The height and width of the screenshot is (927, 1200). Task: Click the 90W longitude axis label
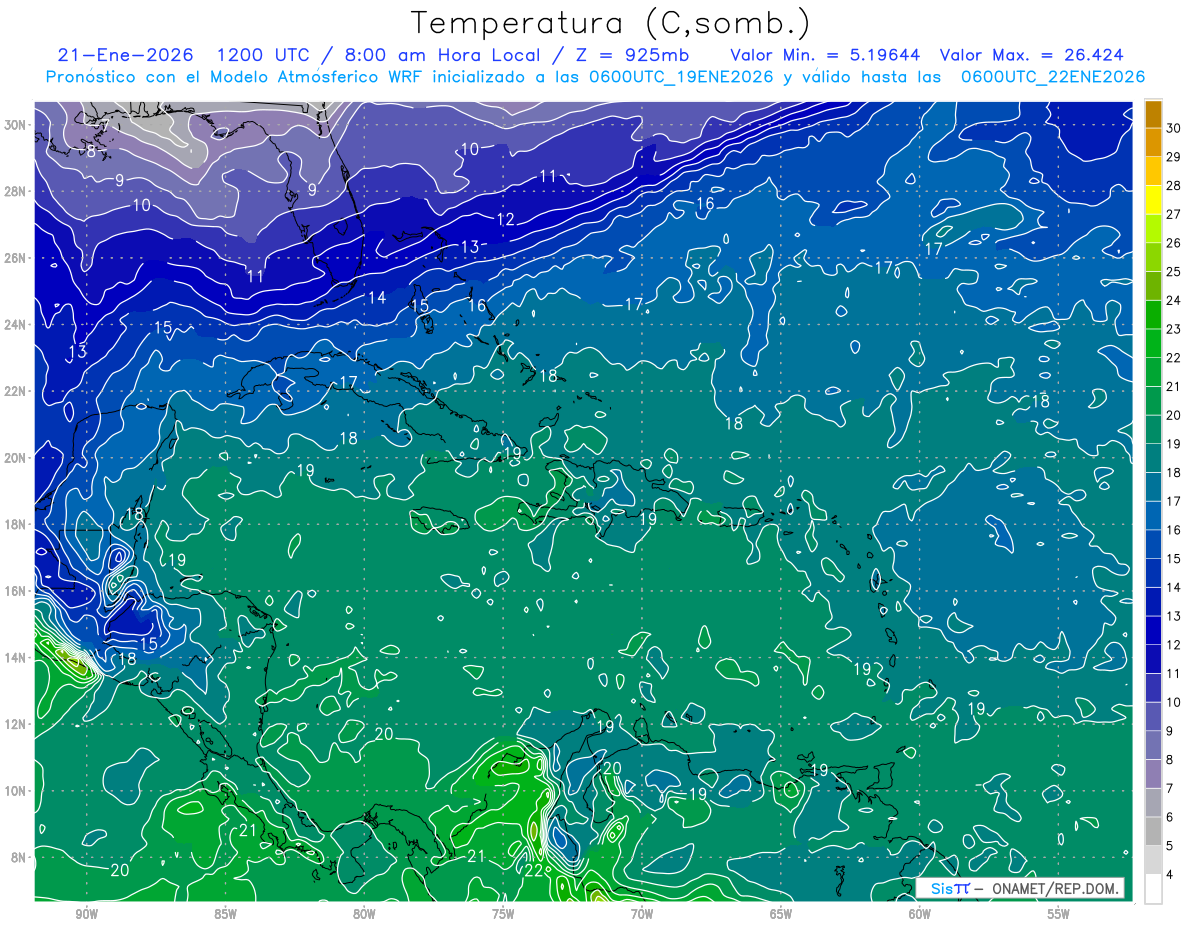(87, 914)
